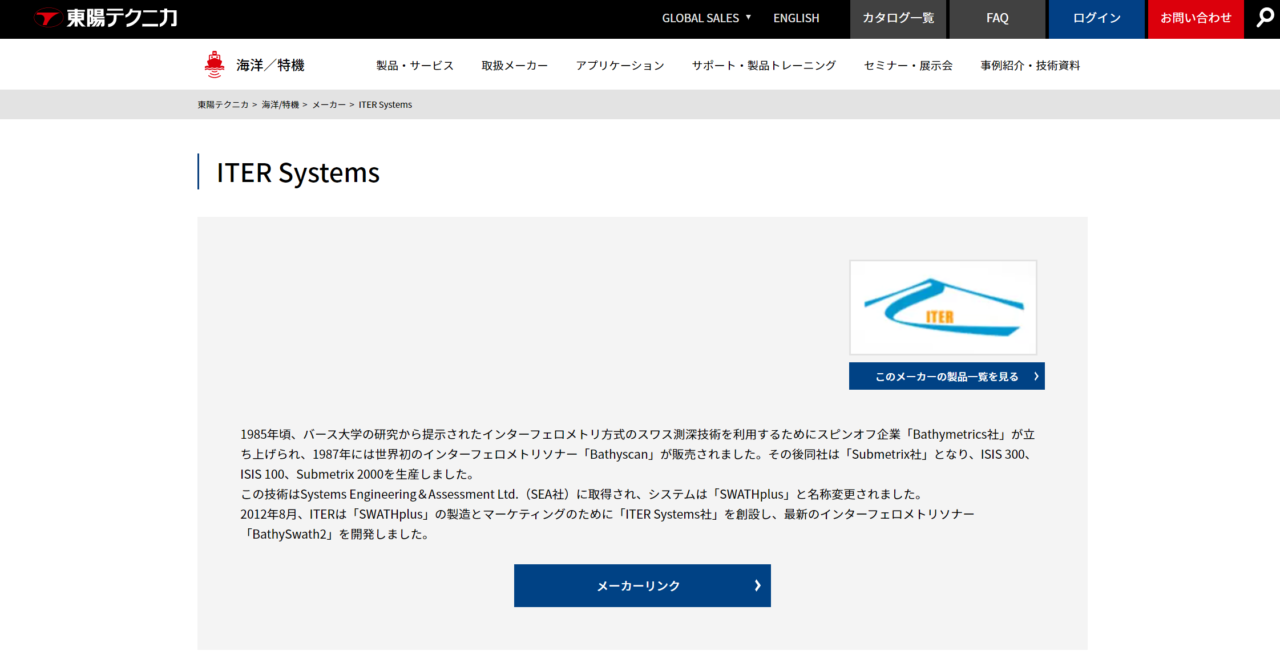Select アプリケーション in navigation
Viewport: 1280px width, 663px height.
pos(619,65)
